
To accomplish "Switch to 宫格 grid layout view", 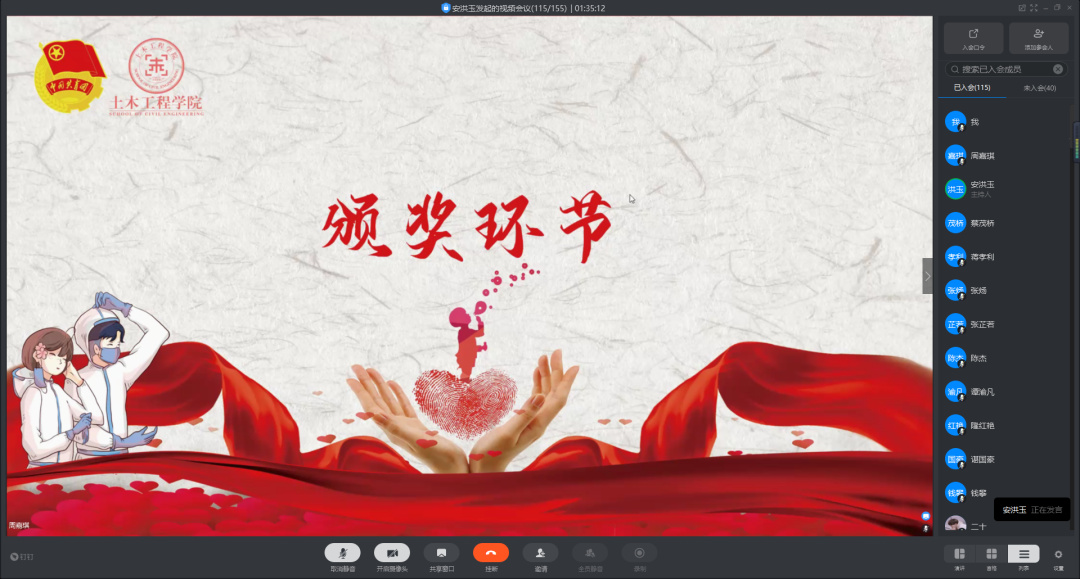I will click(x=991, y=554).
